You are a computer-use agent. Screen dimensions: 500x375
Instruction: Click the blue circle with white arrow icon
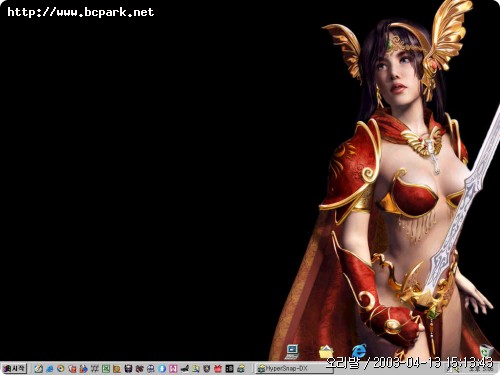[162, 369]
